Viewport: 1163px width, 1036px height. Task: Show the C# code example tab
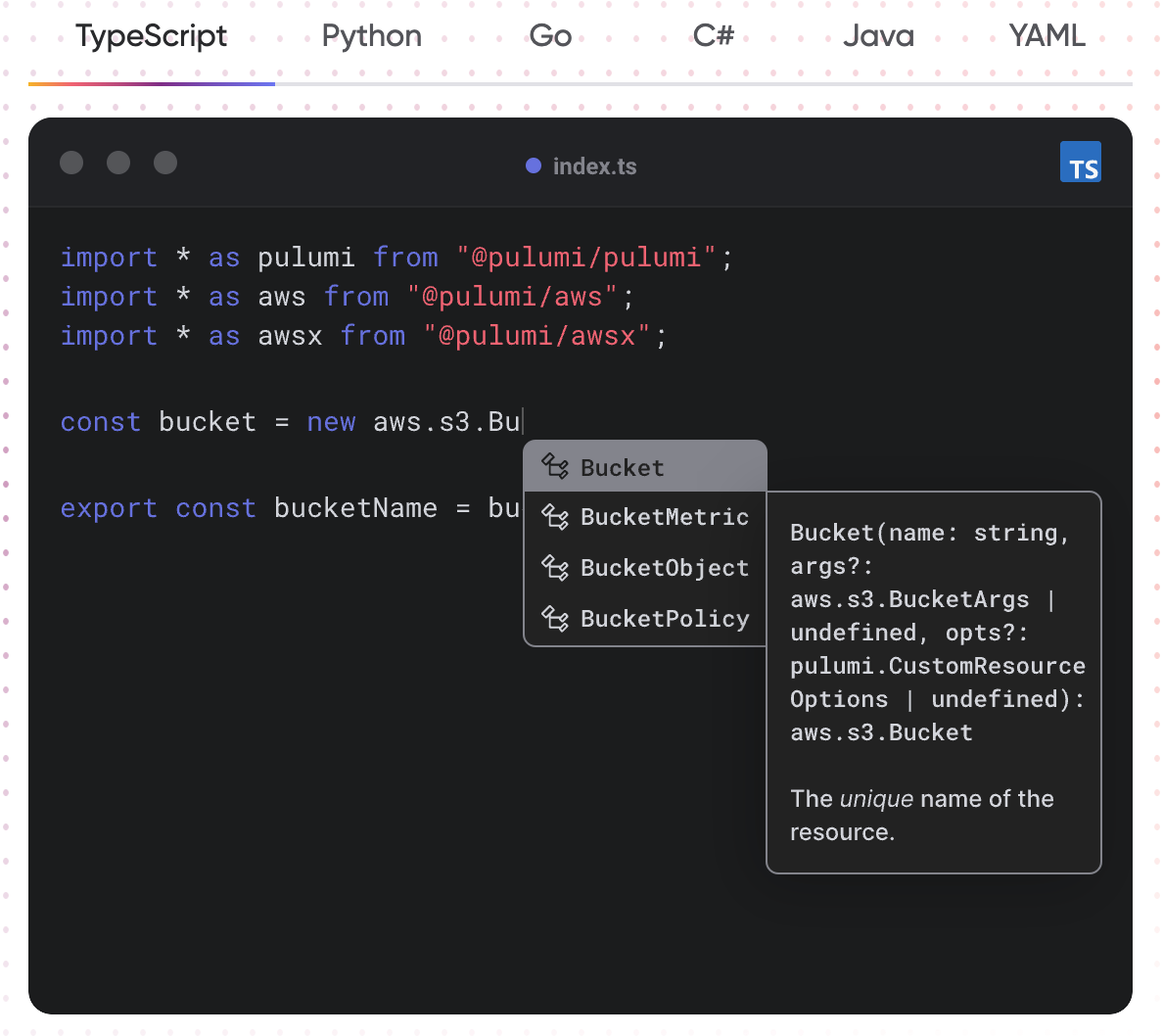click(x=714, y=35)
